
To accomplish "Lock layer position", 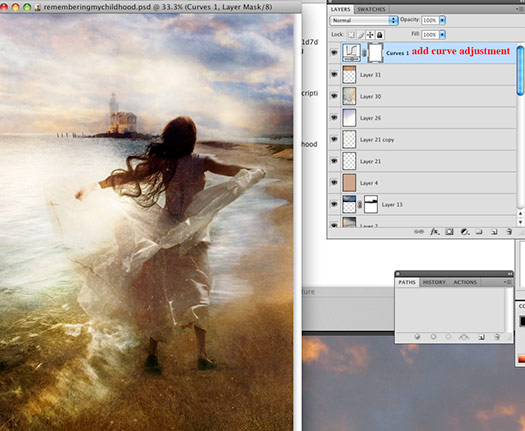I will coord(370,34).
